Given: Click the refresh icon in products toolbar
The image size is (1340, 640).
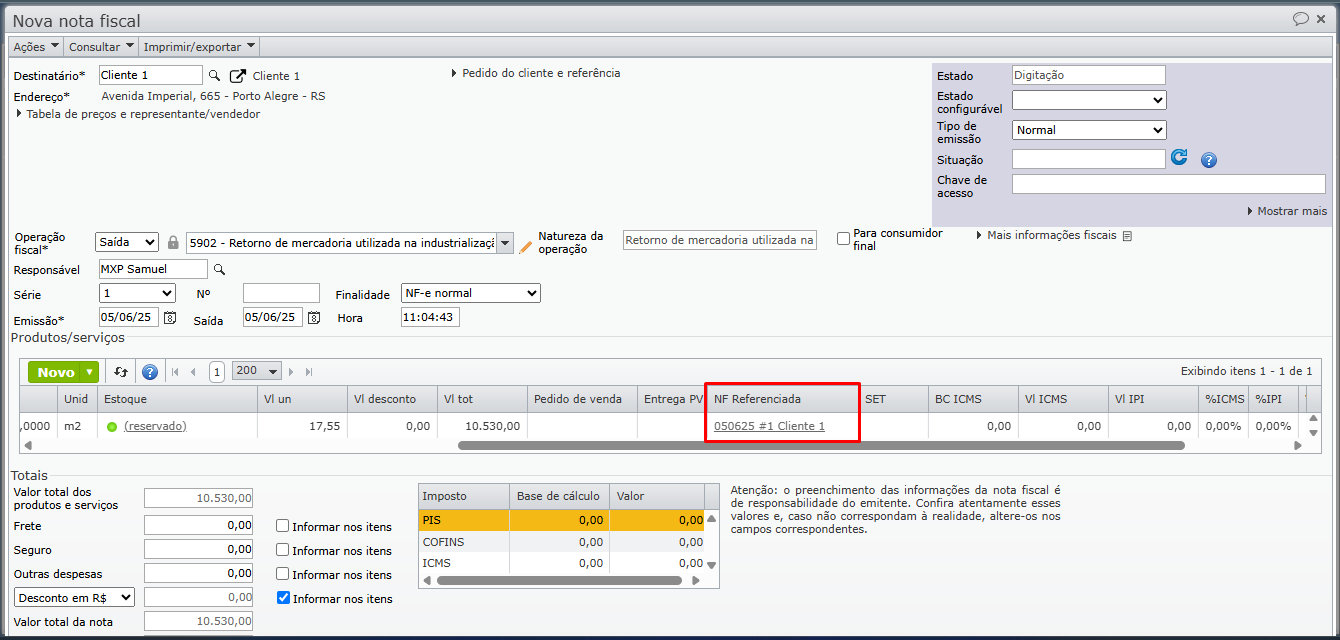Looking at the screenshot, I should pos(121,372).
